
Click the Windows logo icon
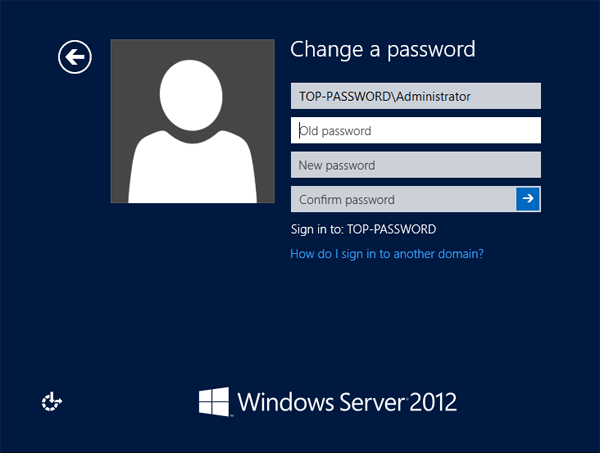[213, 402]
